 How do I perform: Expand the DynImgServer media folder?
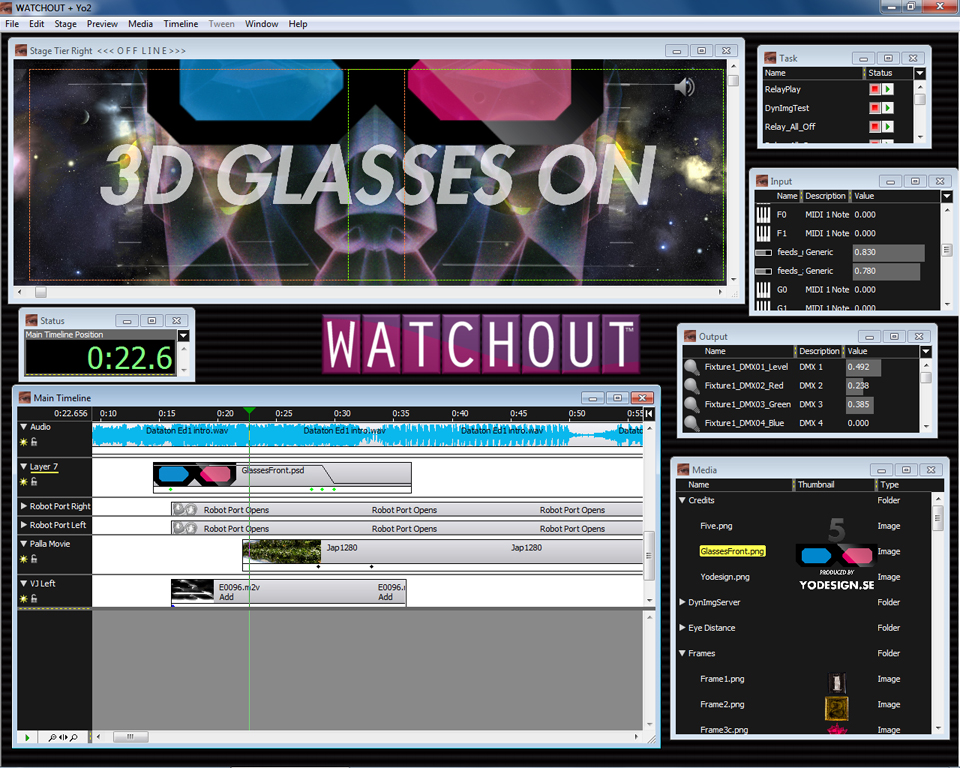[x=682, y=603]
